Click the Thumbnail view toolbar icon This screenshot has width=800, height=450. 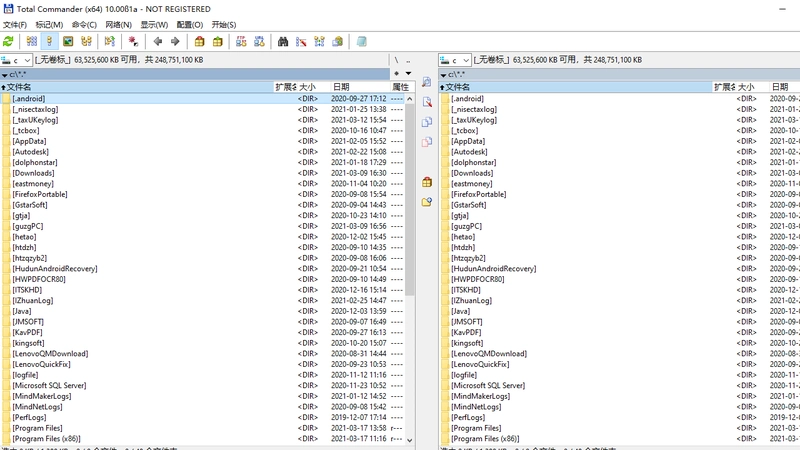pyautogui.click(x=68, y=42)
